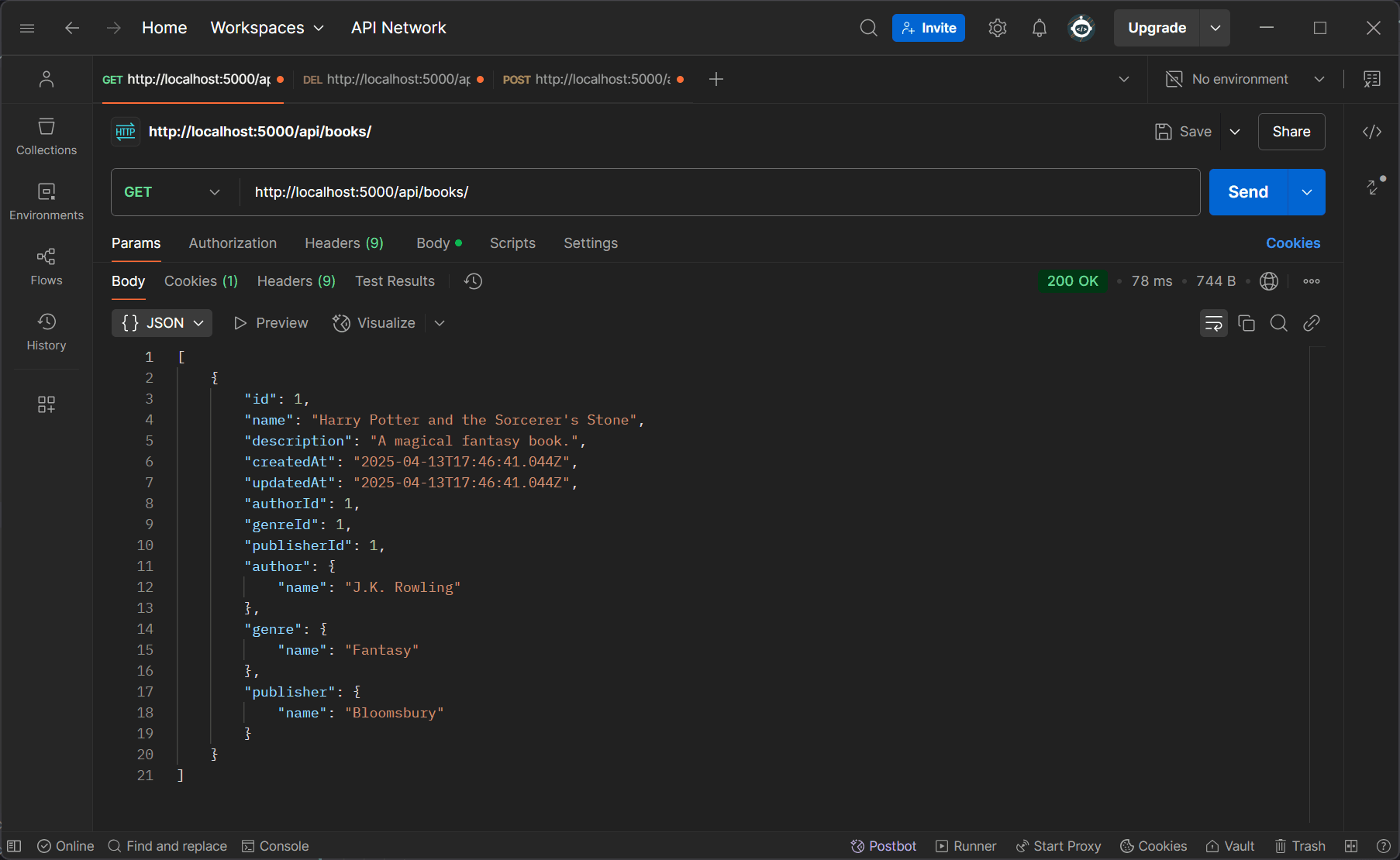
Task: Open Environments in the sidebar
Action: click(47, 201)
